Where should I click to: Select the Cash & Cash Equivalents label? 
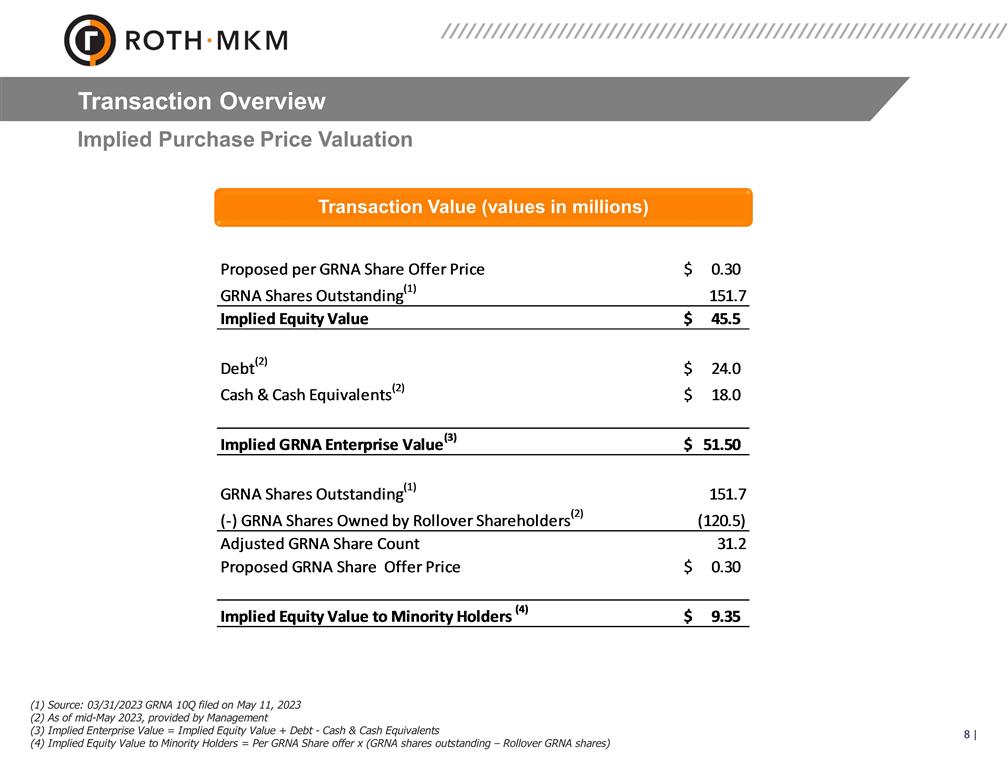point(305,395)
